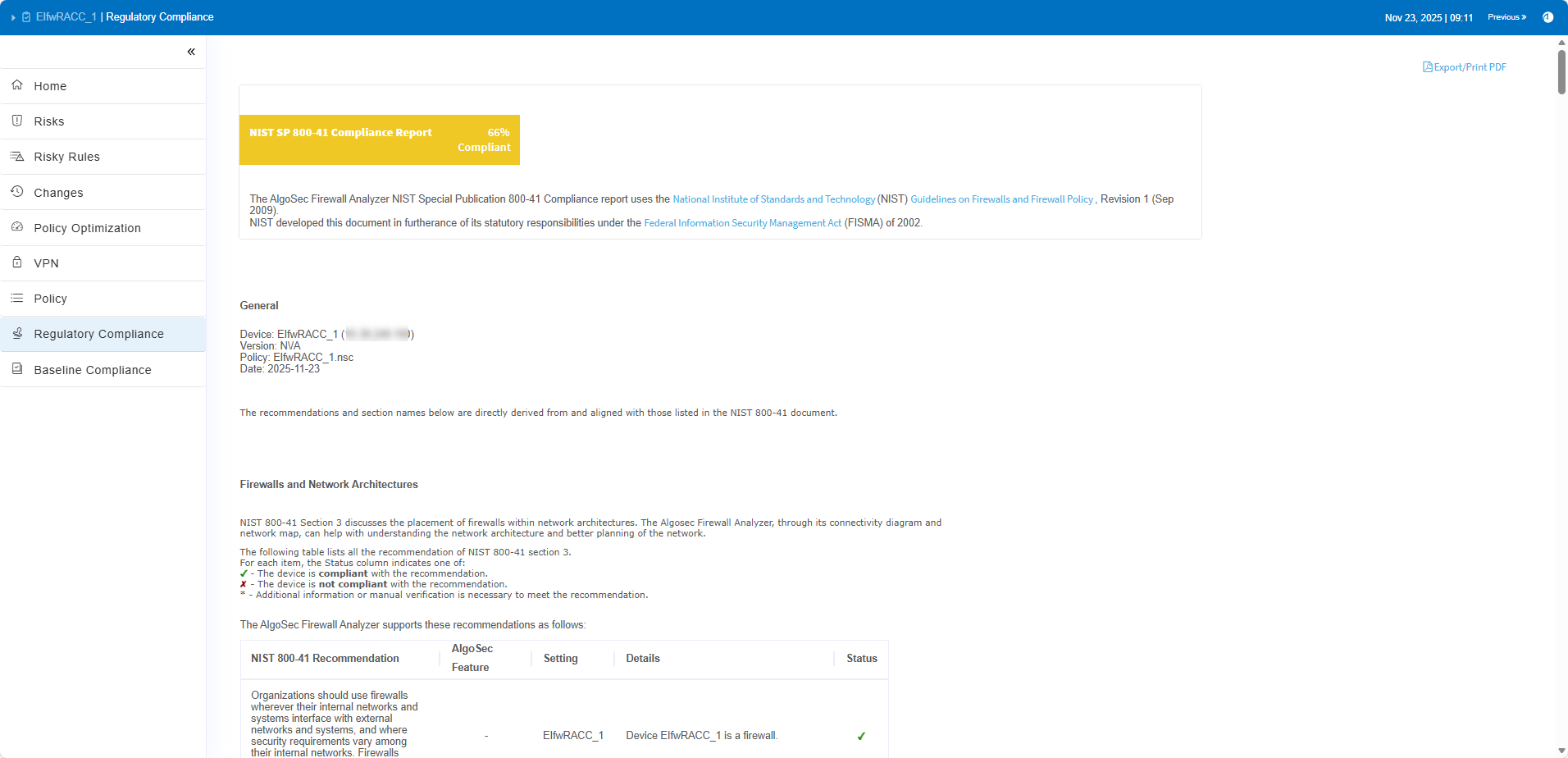Screen dimensions: 1568x758
Task: Open the Policy menu item
Action: tap(50, 299)
